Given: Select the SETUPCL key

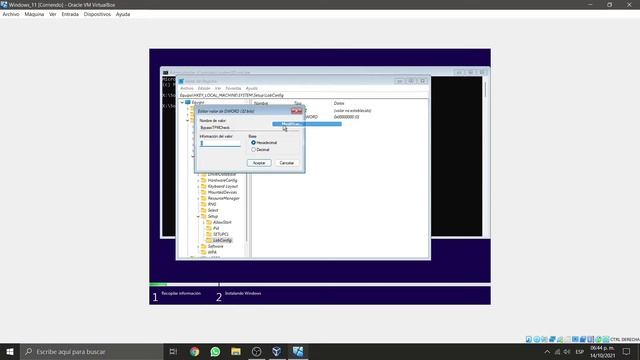Looking at the screenshot, I should click(221, 234).
